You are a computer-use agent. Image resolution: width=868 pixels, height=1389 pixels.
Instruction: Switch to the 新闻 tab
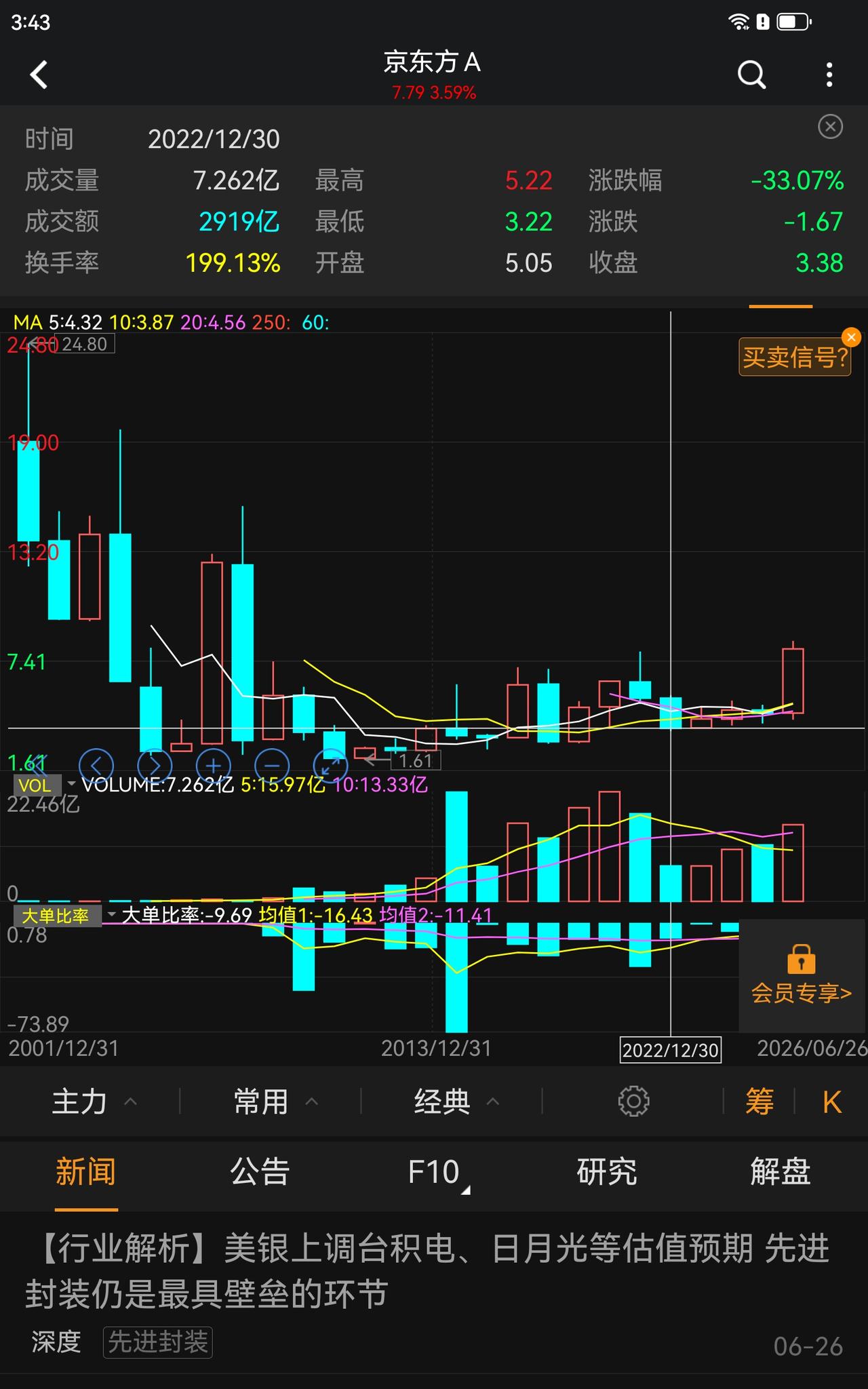tap(86, 1172)
